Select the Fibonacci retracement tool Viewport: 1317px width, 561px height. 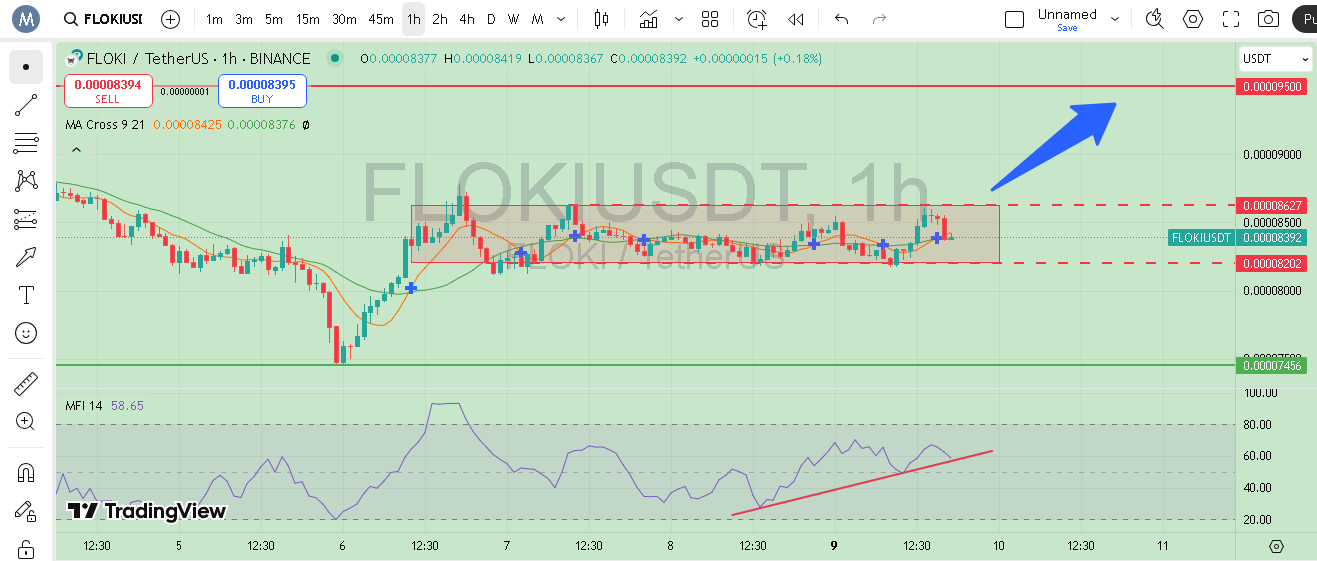pyautogui.click(x=26, y=143)
